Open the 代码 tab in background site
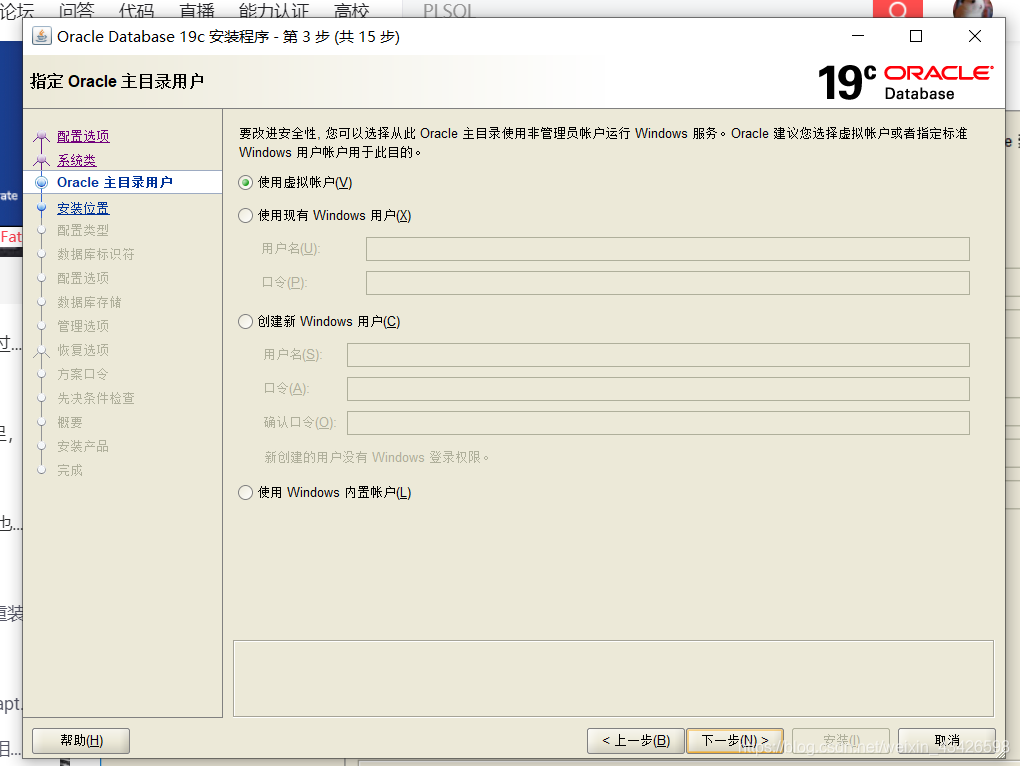The height and width of the screenshot is (766, 1020). point(137,10)
